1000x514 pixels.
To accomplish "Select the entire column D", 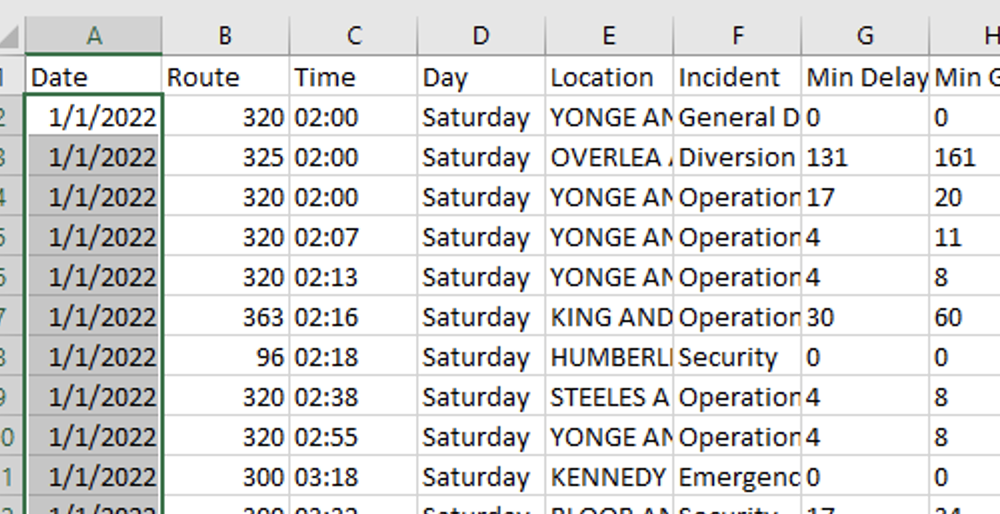I will click(481, 36).
